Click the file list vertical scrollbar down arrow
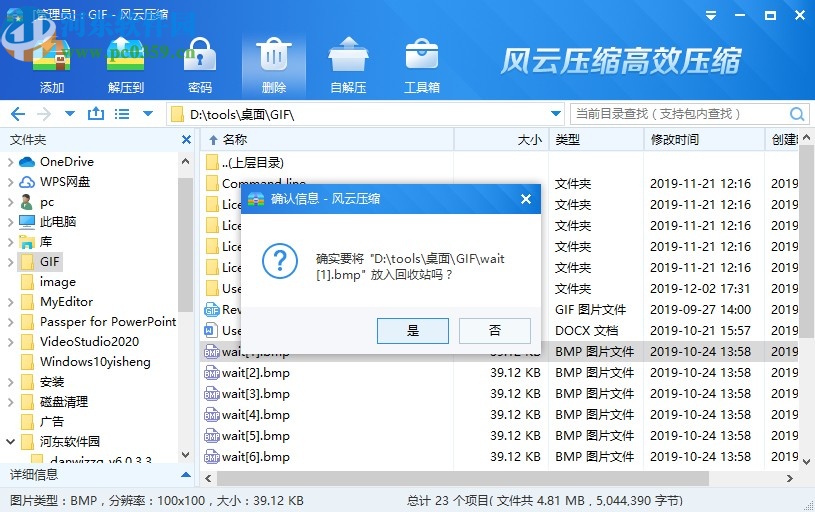Viewport: 815px width, 512px height. click(806, 462)
